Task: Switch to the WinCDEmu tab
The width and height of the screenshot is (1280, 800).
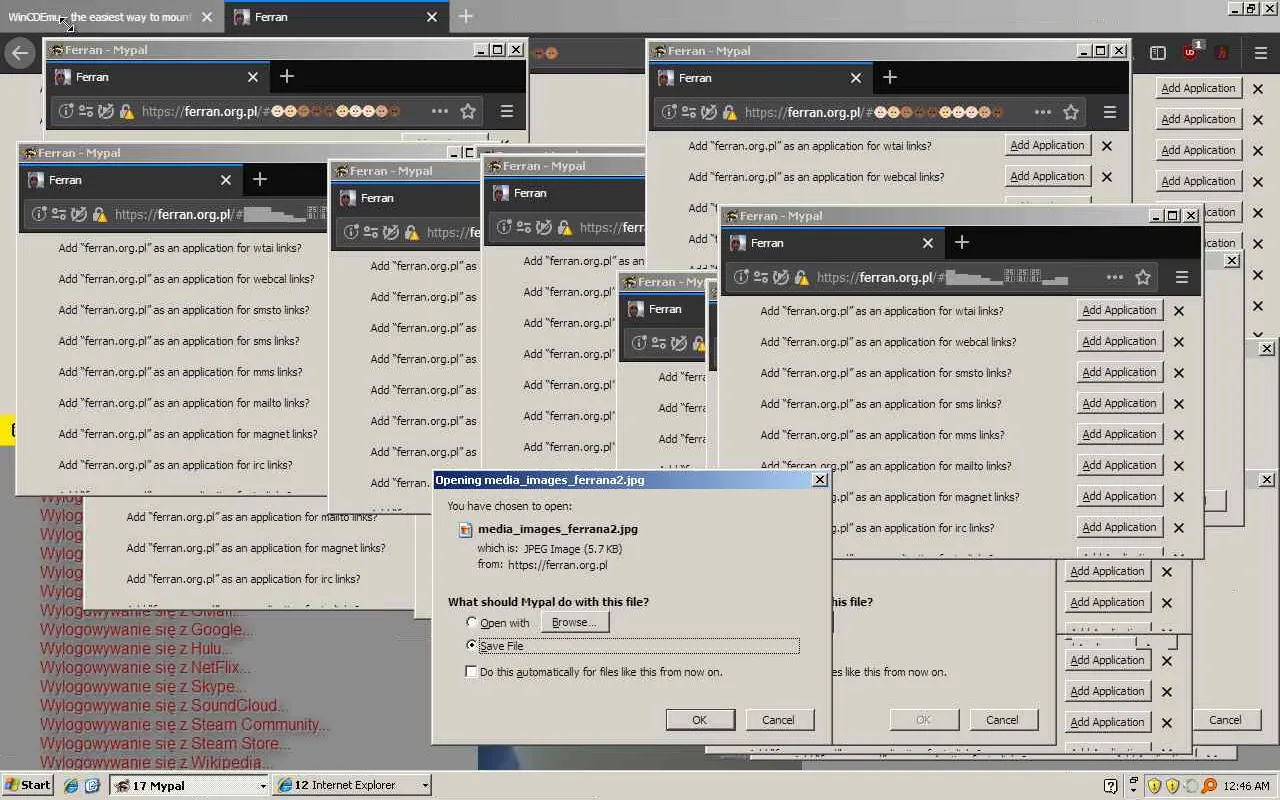Action: (100, 17)
